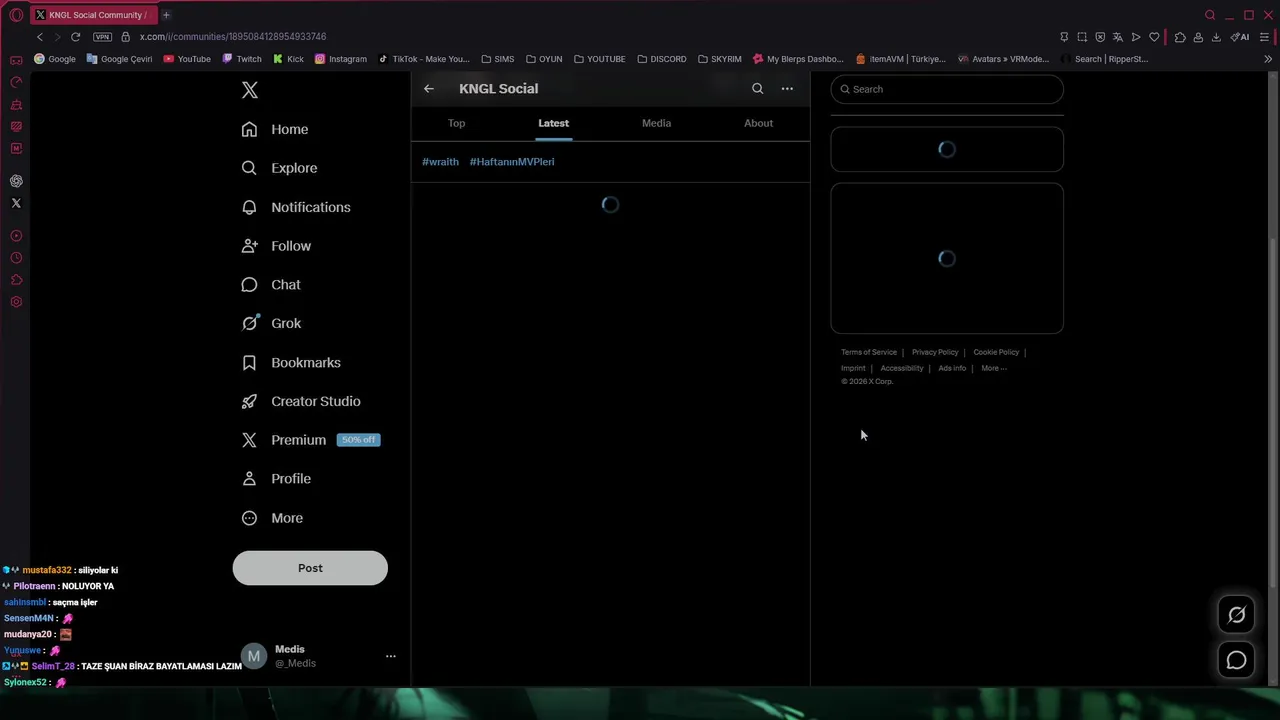Image resolution: width=1280 pixels, height=720 pixels.
Task: Click the Grok floating button at right
Action: click(1237, 615)
